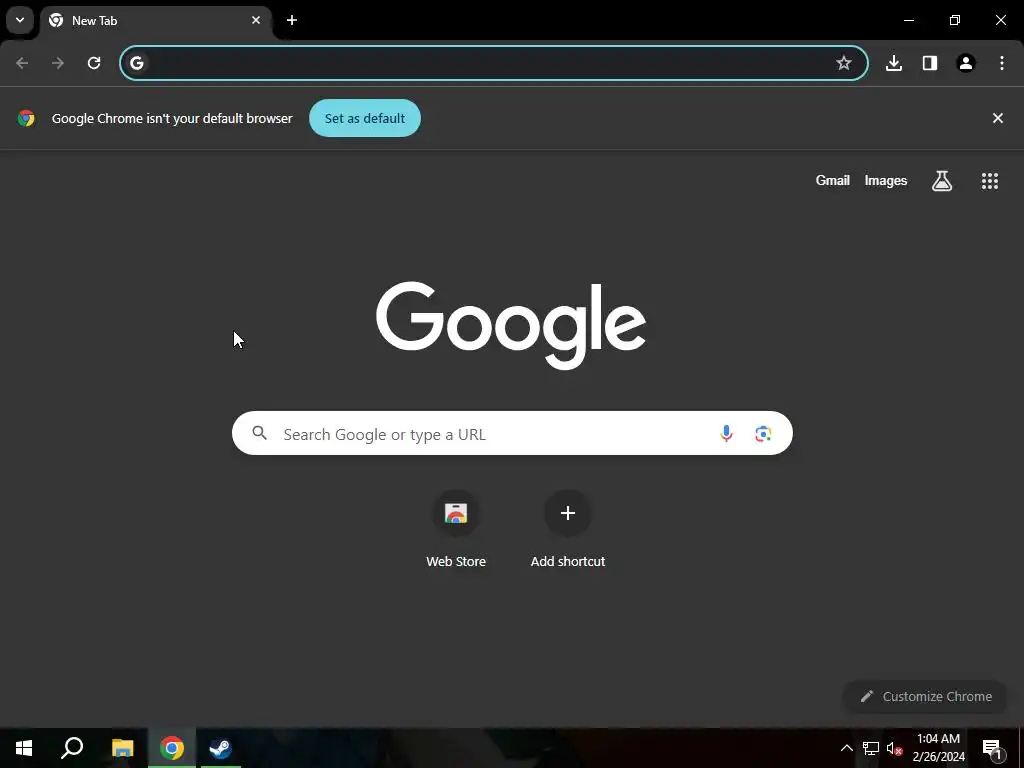Bookmark this tab with the star icon
The image size is (1024, 768).
844,63
